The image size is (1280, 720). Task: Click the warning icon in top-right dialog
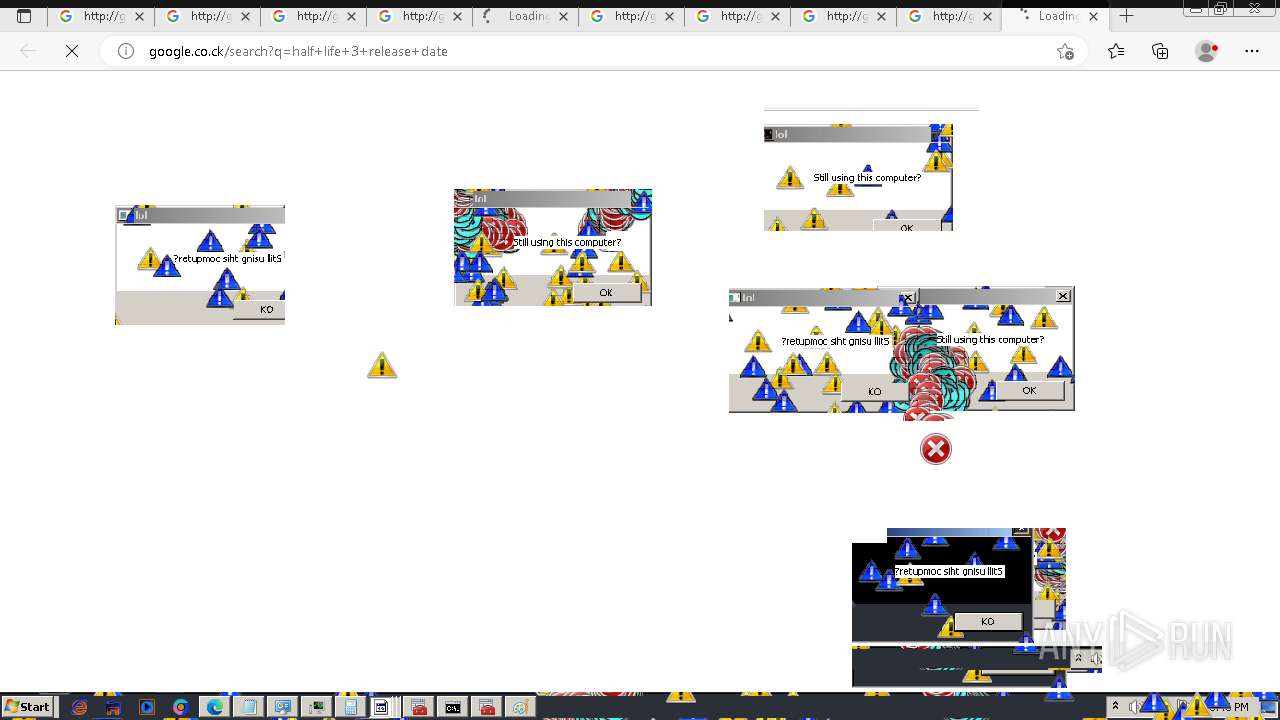click(790, 178)
